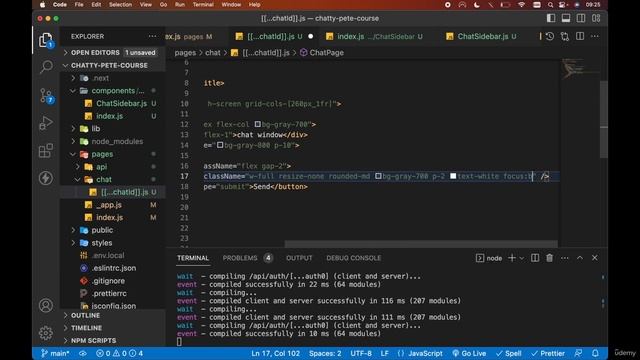Open the timeline history icon in editor toolbar
Viewport: 640px width, 360px height.
[x=550, y=36]
